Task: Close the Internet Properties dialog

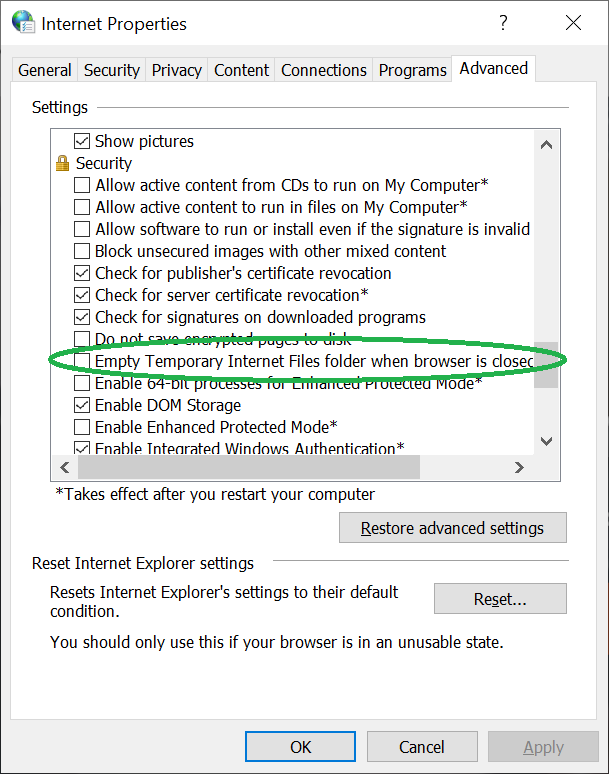Action: point(573,23)
